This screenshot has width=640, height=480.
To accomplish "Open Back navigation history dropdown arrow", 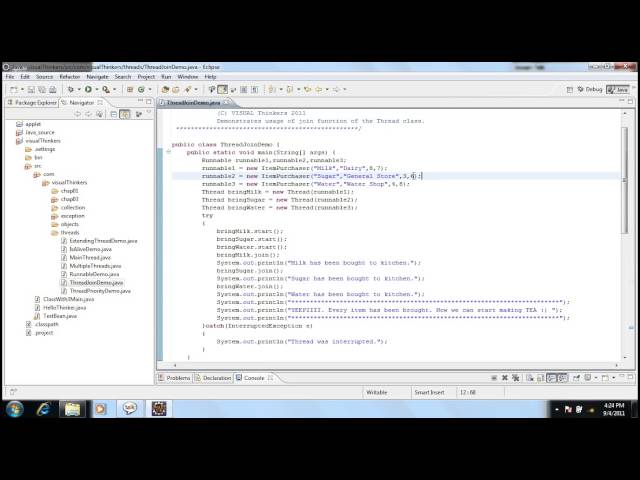I will pyautogui.click(x=327, y=89).
